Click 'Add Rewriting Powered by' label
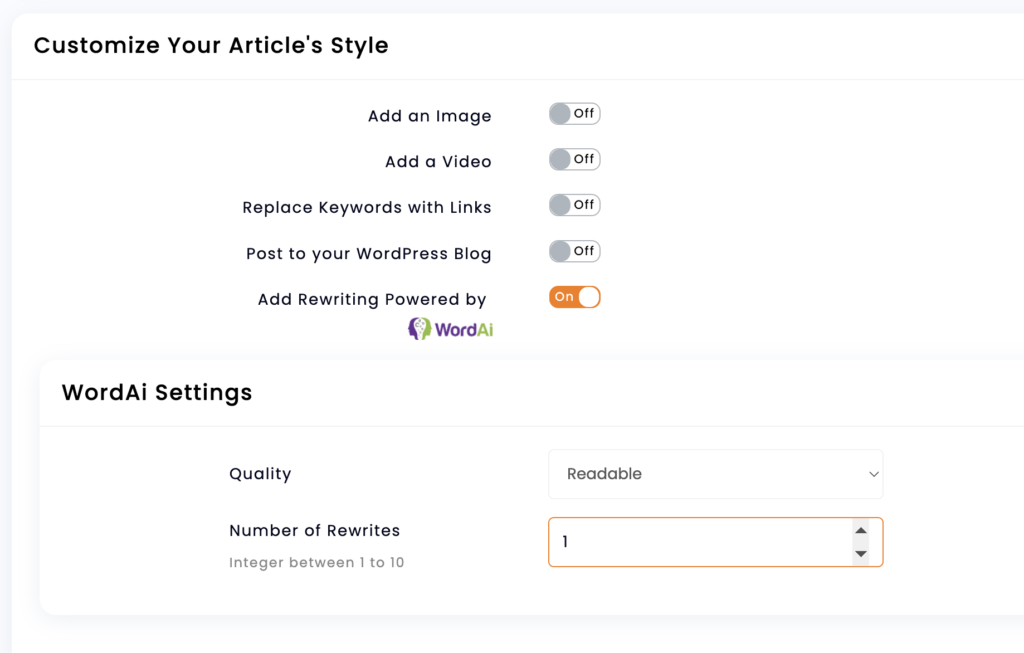The width and height of the screenshot is (1024, 653). click(372, 300)
